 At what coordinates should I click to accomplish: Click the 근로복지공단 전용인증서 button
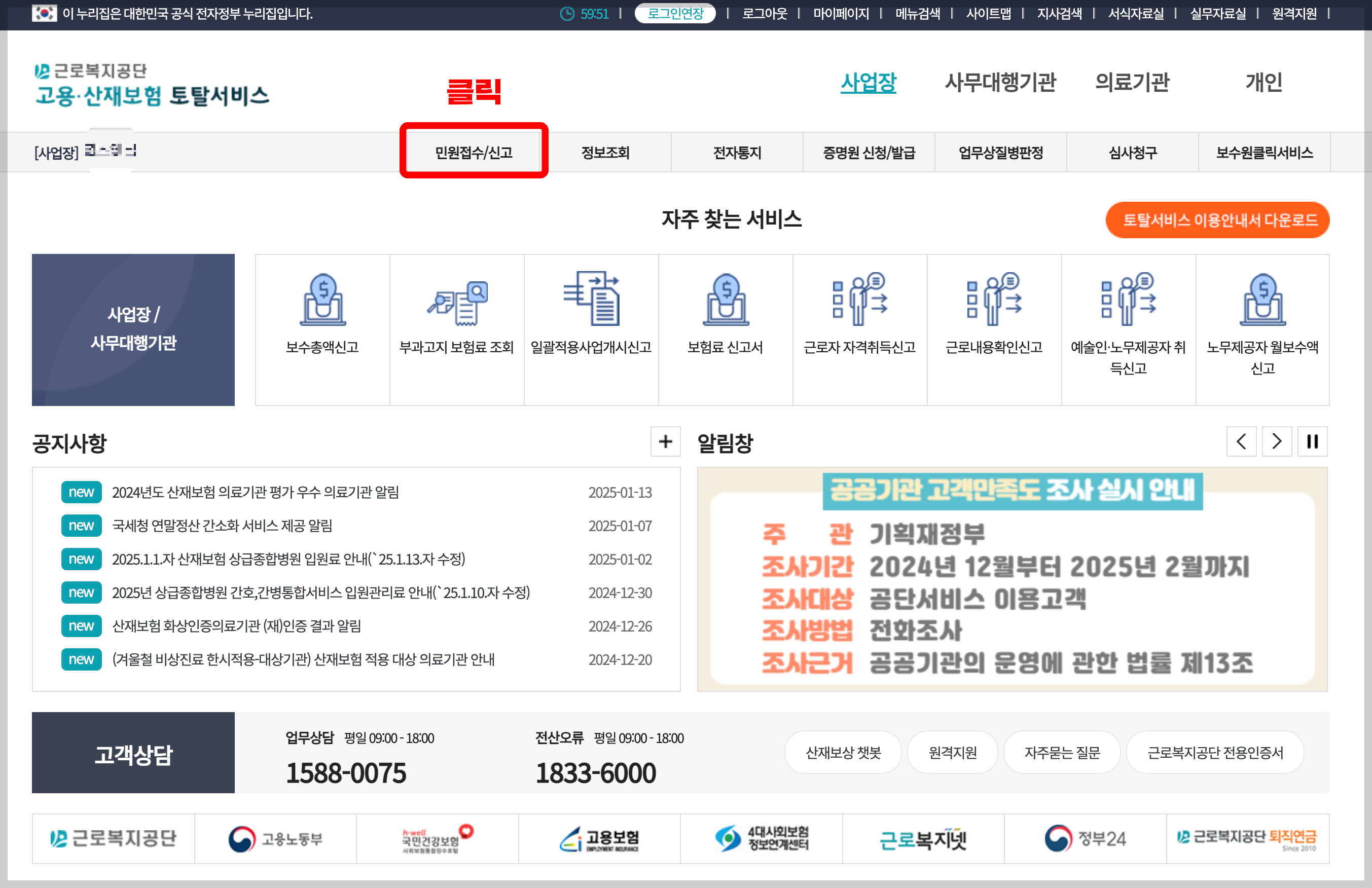[x=1215, y=753]
